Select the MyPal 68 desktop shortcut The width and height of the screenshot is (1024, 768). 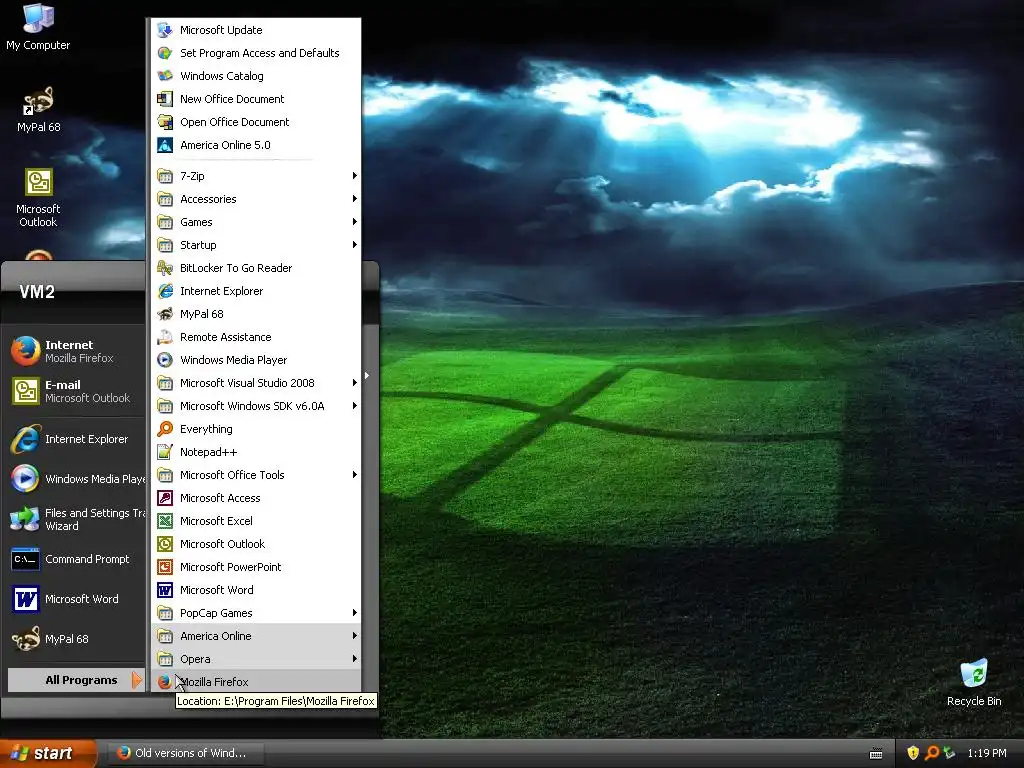click(x=39, y=108)
